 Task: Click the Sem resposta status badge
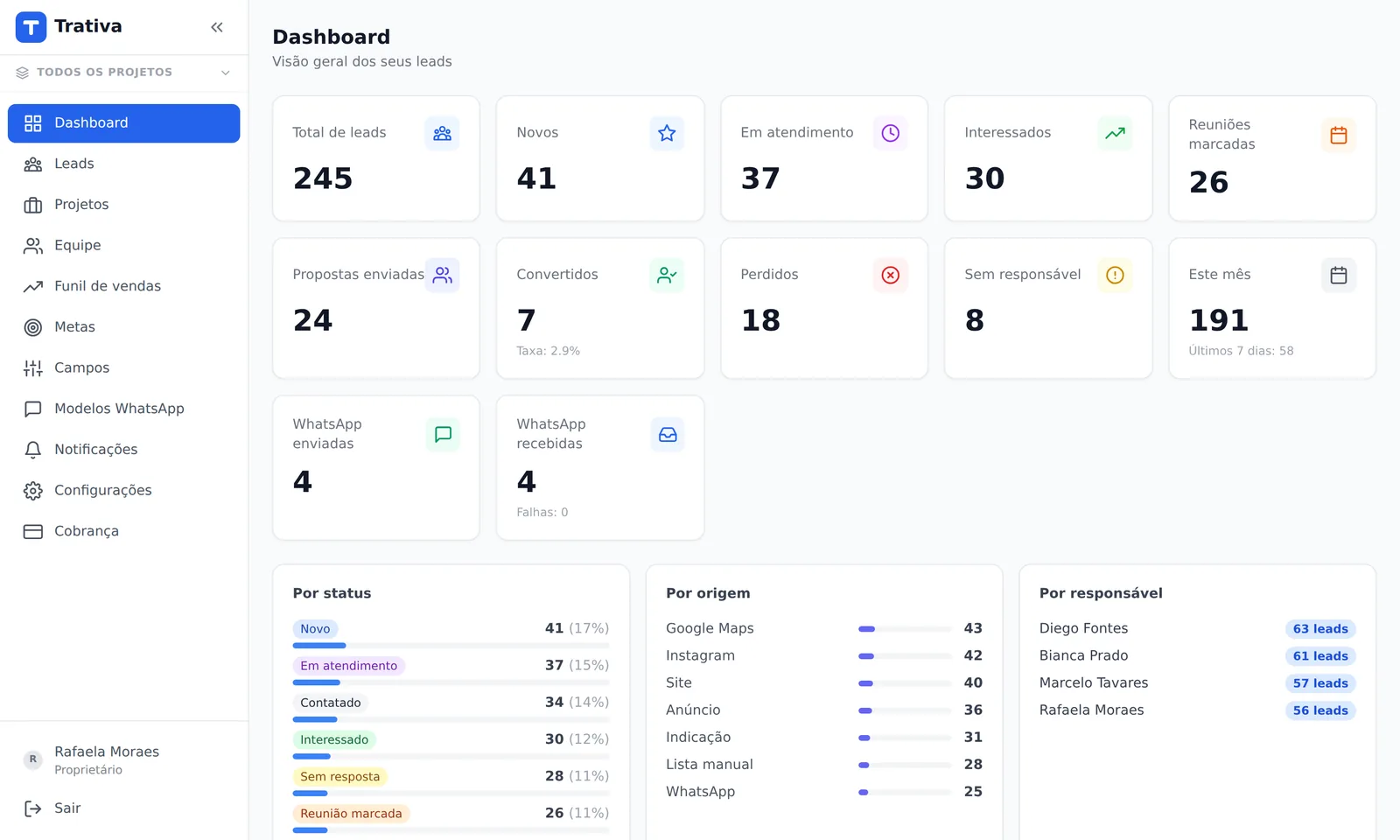(x=339, y=777)
